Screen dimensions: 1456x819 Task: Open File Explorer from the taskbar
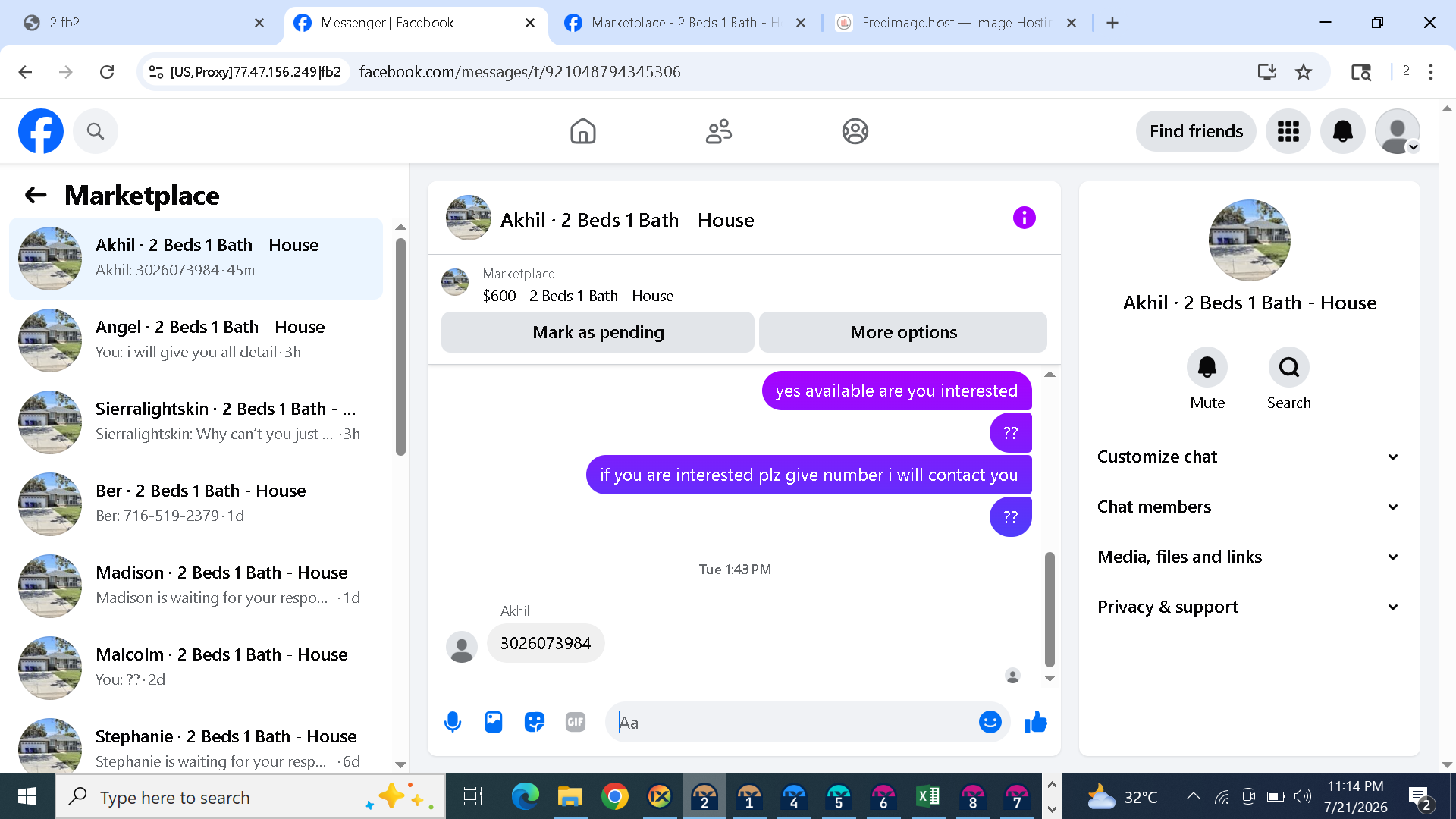570,796
